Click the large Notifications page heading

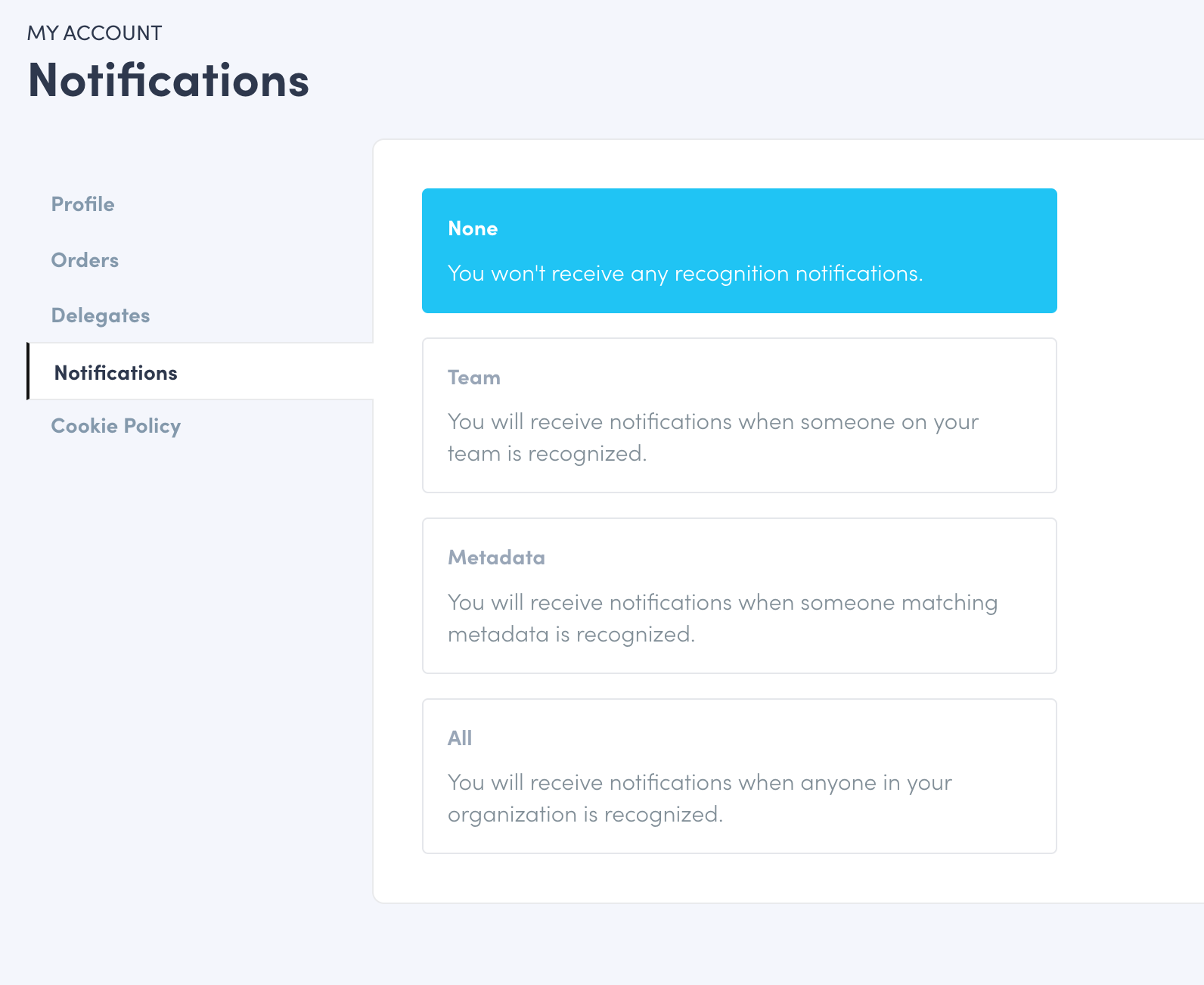(168, 80)
